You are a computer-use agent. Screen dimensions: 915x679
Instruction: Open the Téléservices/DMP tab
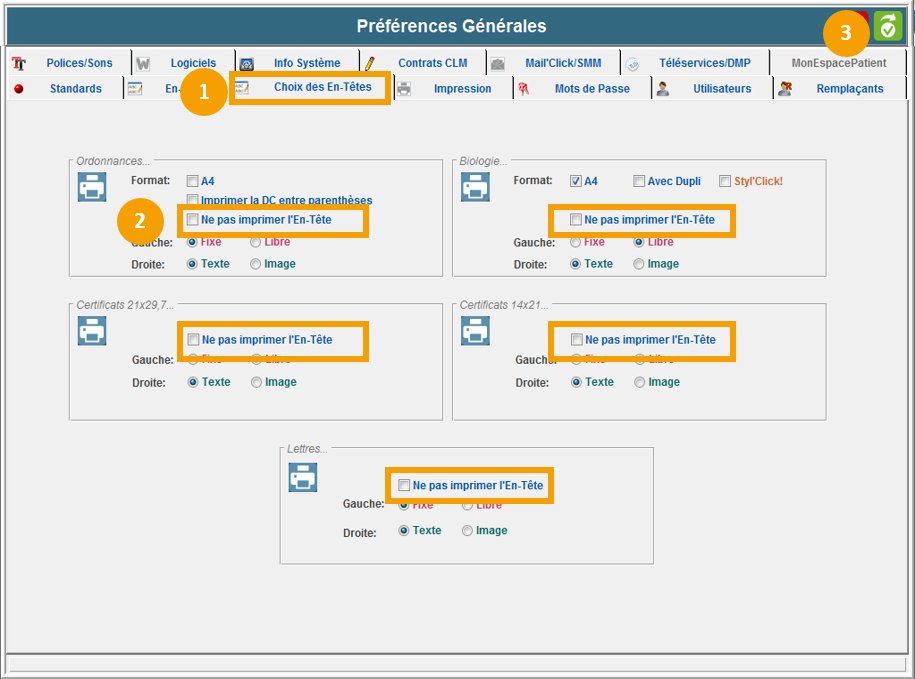[704, 63]
